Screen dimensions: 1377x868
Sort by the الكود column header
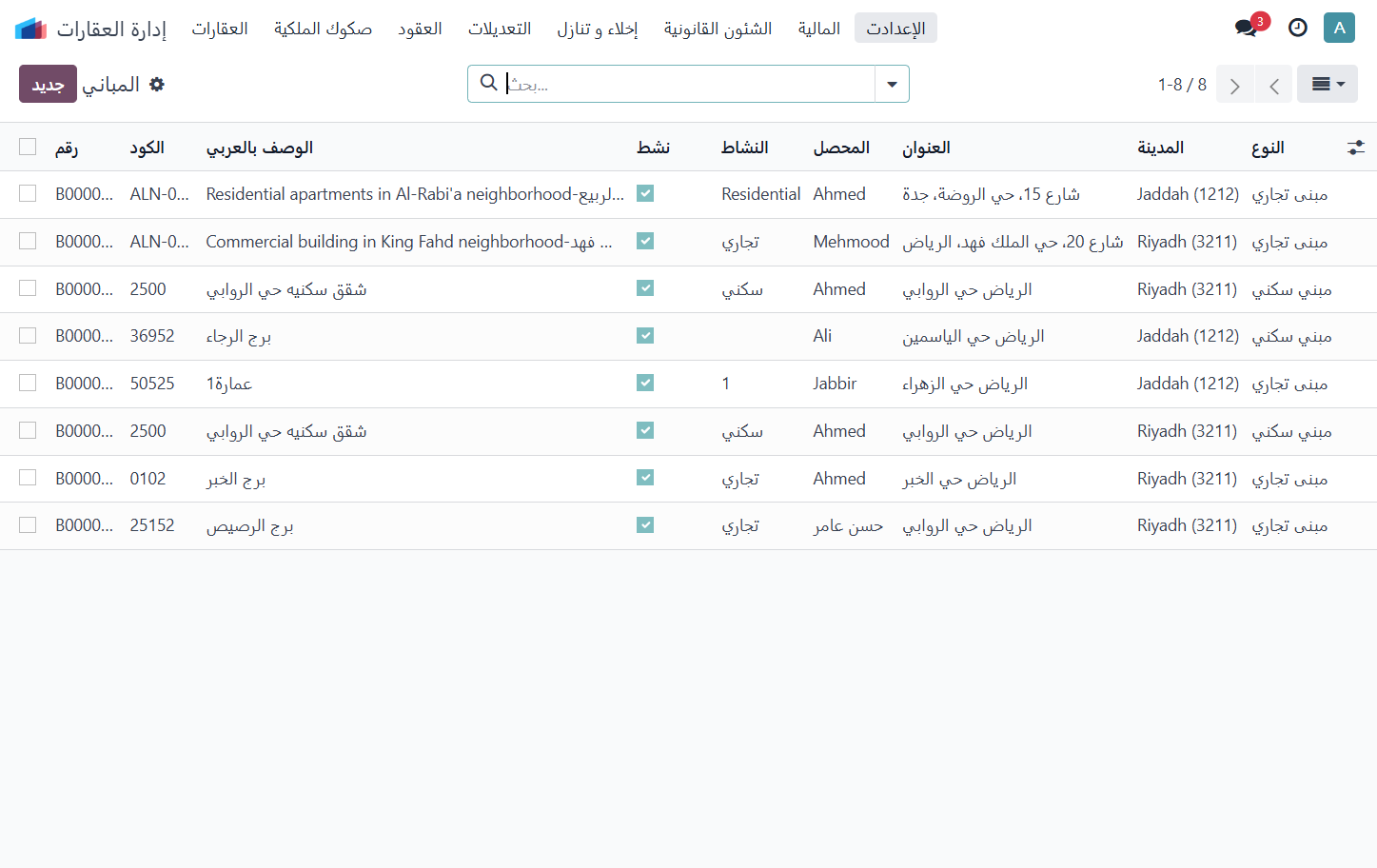pyautogui.click(x=148, y=148)
